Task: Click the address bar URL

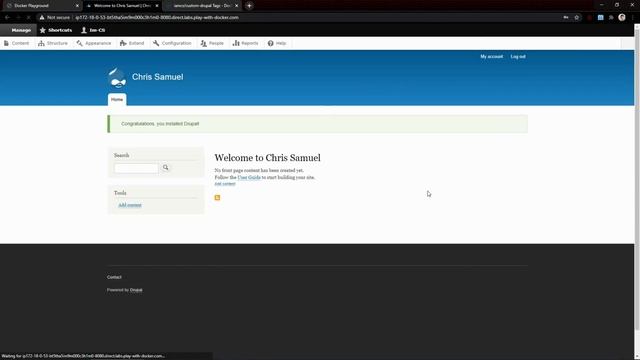Action: tap(157, 18)
